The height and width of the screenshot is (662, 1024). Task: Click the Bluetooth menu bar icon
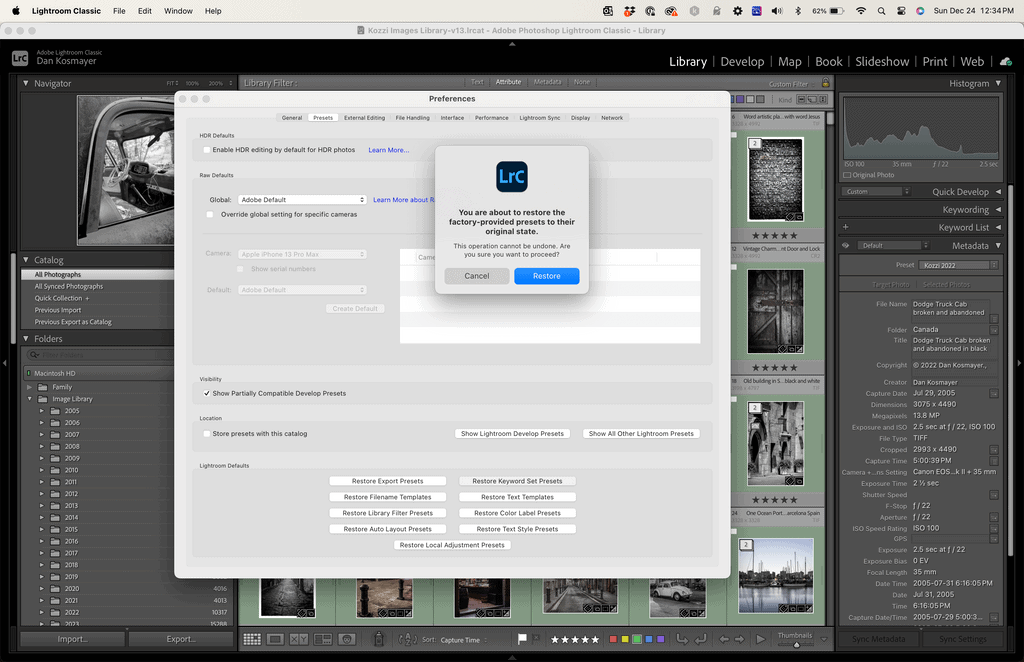coord(798,11)
